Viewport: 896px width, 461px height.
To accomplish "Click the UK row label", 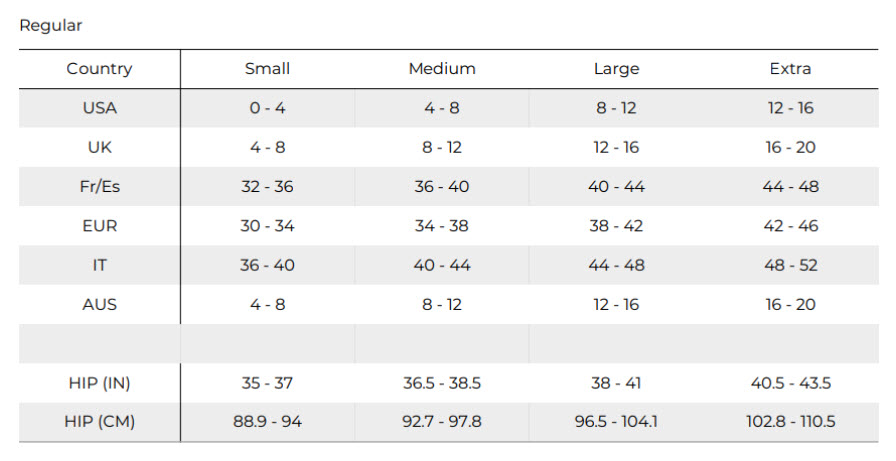I will (99, 147).
